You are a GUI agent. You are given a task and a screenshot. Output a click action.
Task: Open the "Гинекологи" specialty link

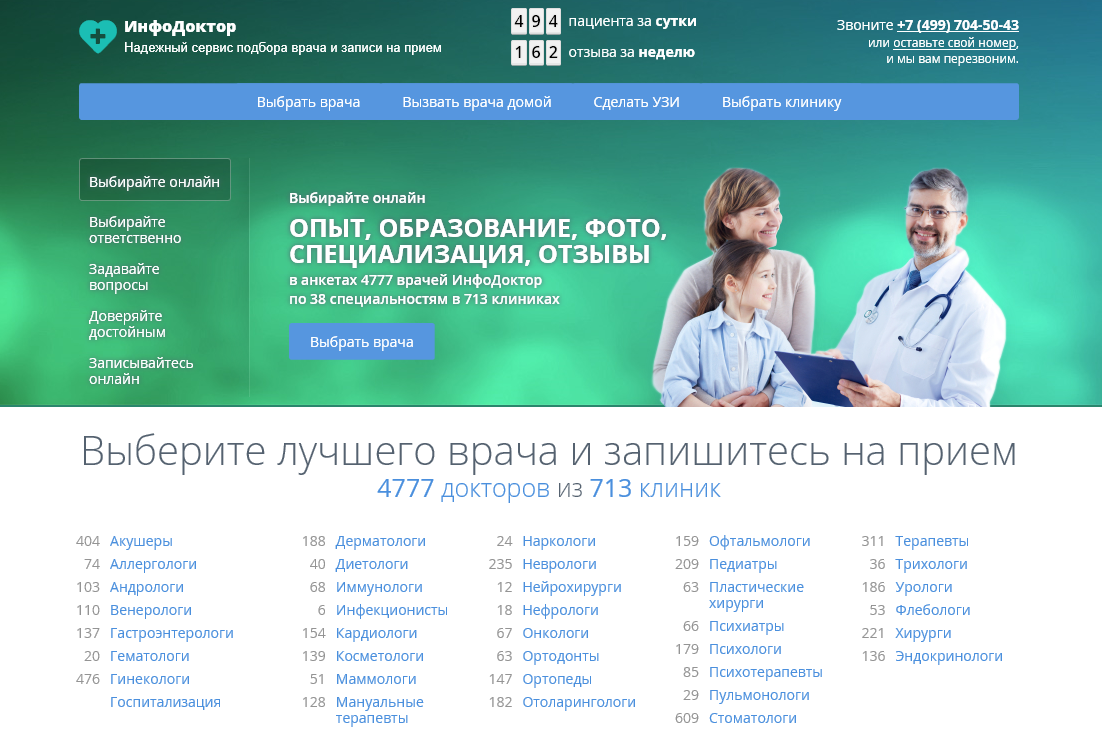[x=150, y=679]
